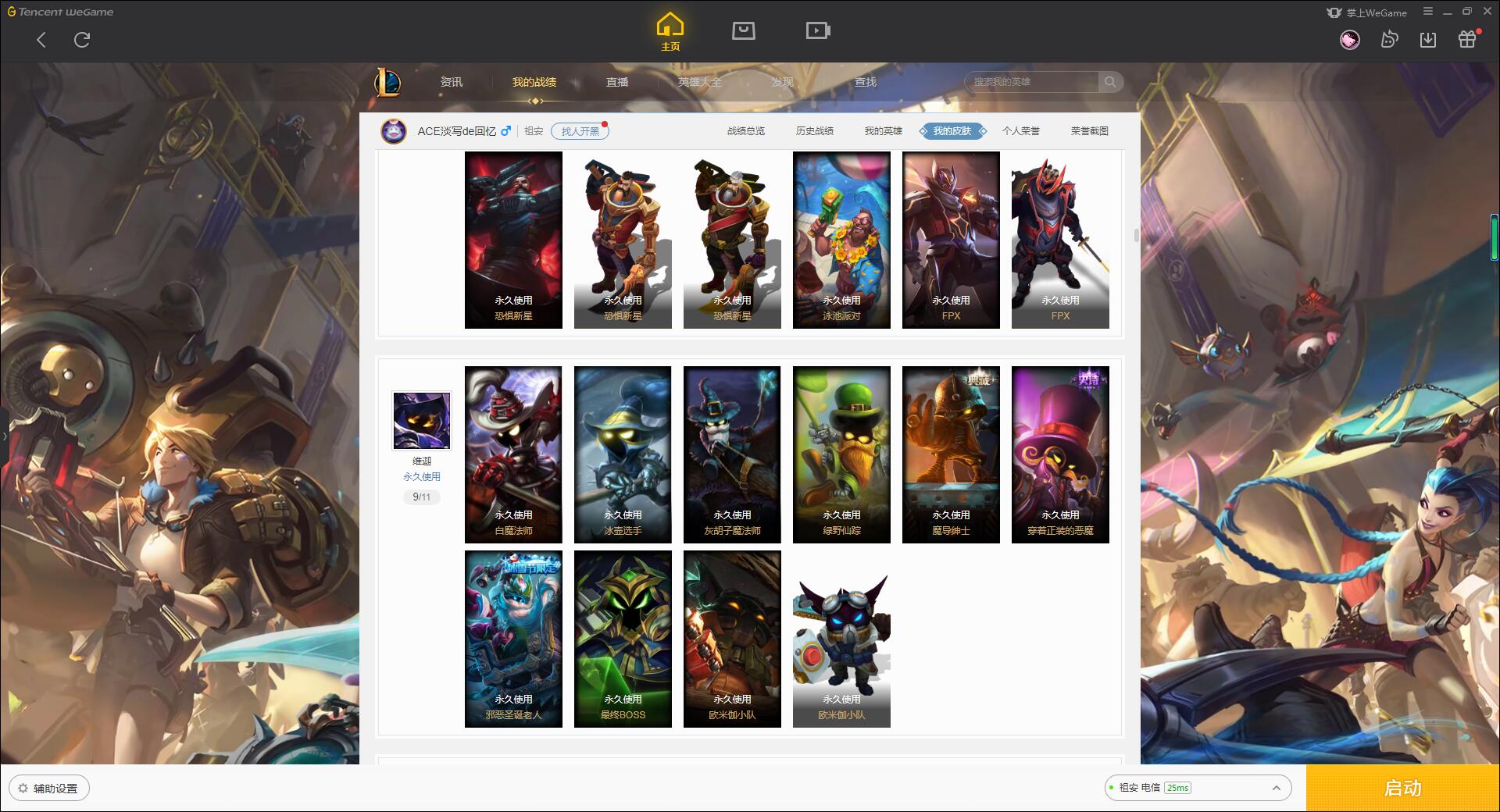Click the 维迦 champion portrait

click(x=422, y=421)
